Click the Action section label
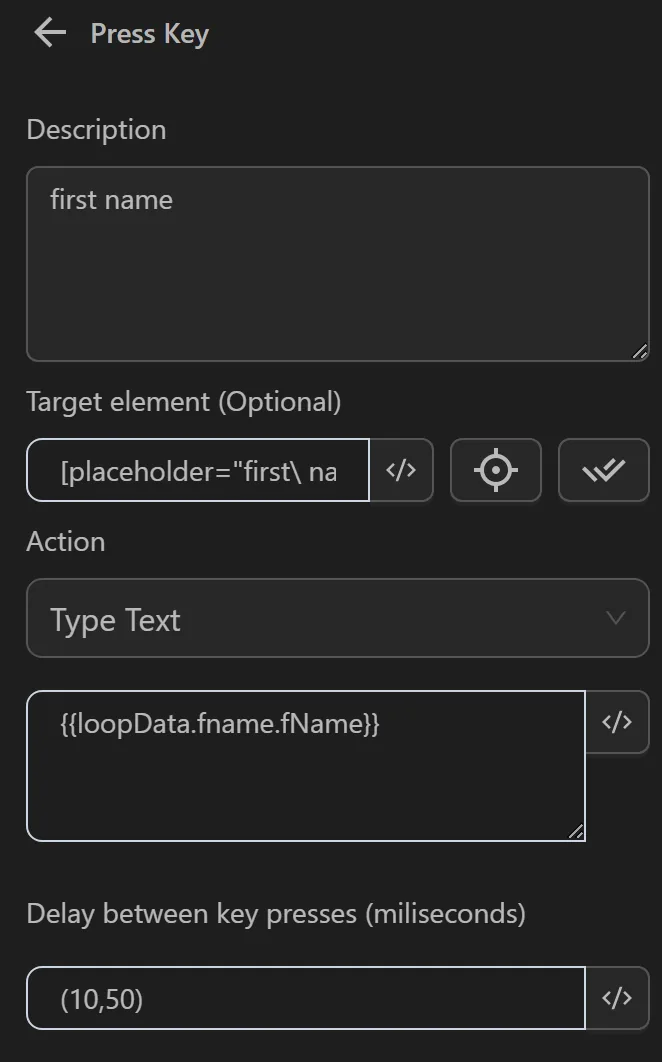The height and width of the screenshot is (1062, 662). click(x=66, y=541)
